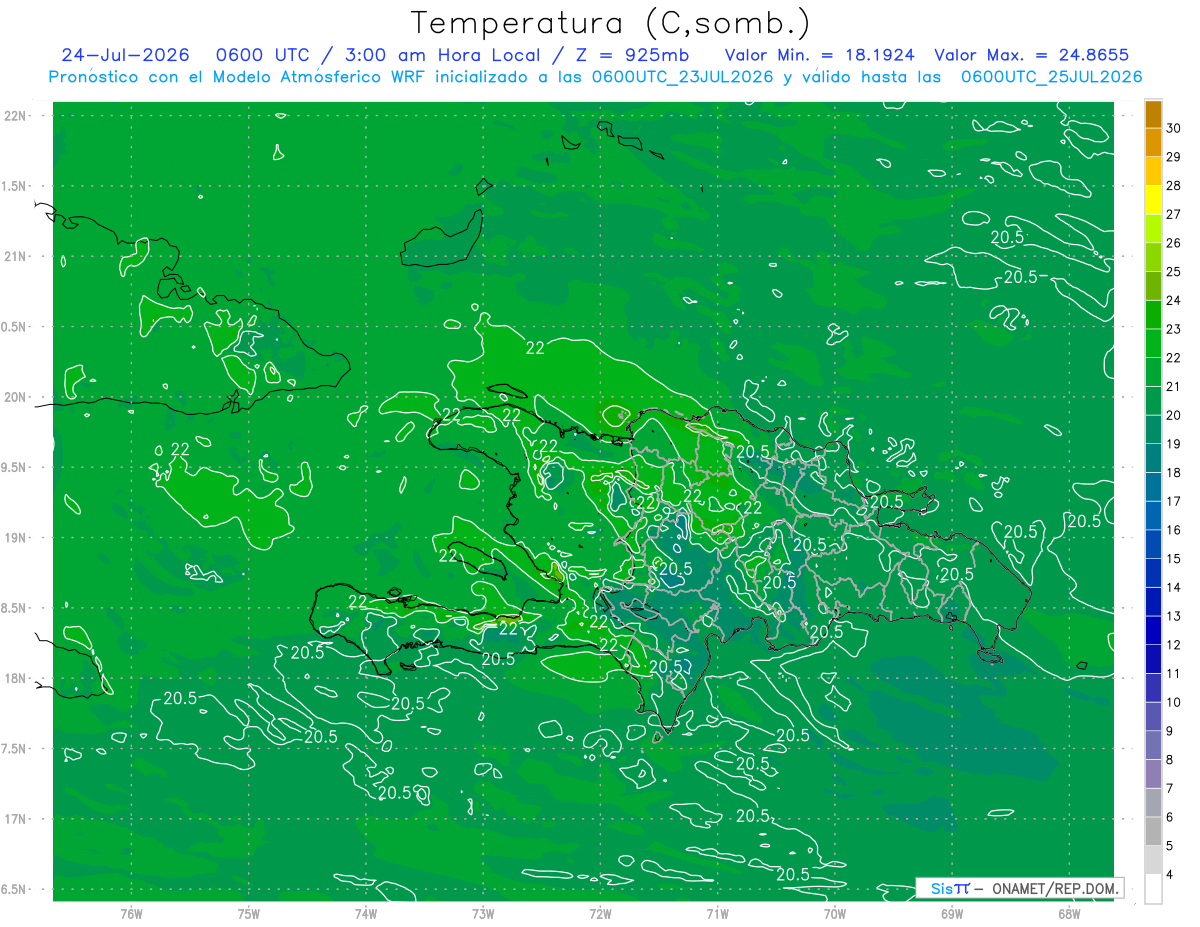Click color scale label '12'

point(1174,645)
